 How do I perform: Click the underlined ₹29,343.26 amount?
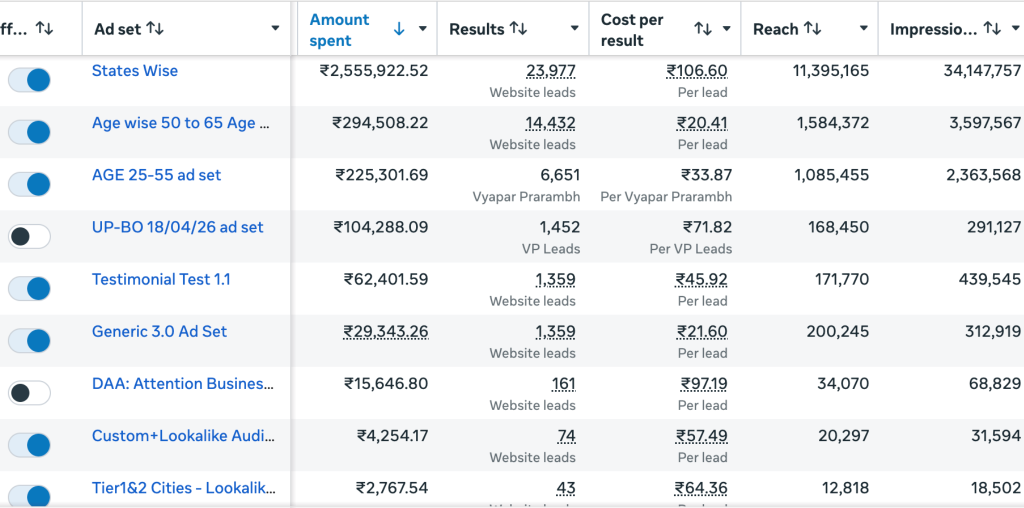(386, 332)
